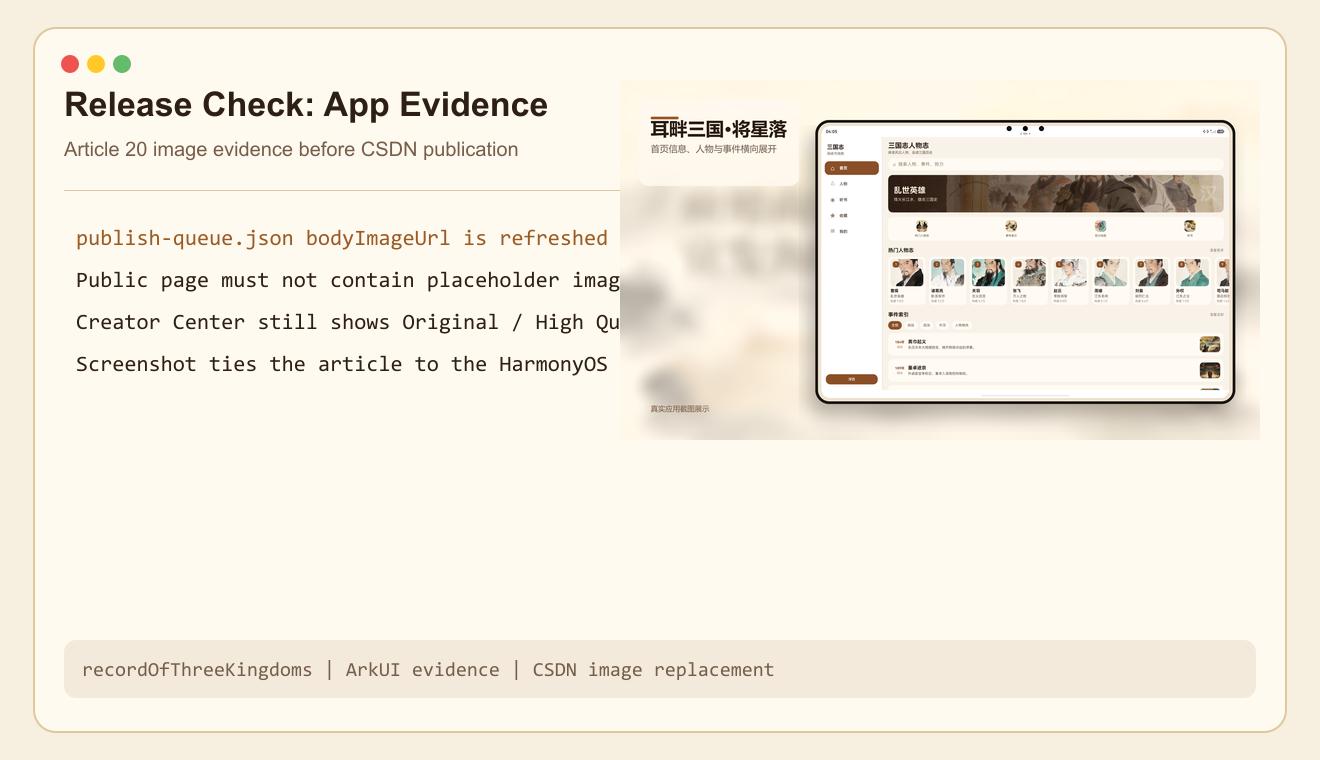Screen dimensions: 1320x760
Task: Open the 关羽 character card
Action: click(988, 281)
